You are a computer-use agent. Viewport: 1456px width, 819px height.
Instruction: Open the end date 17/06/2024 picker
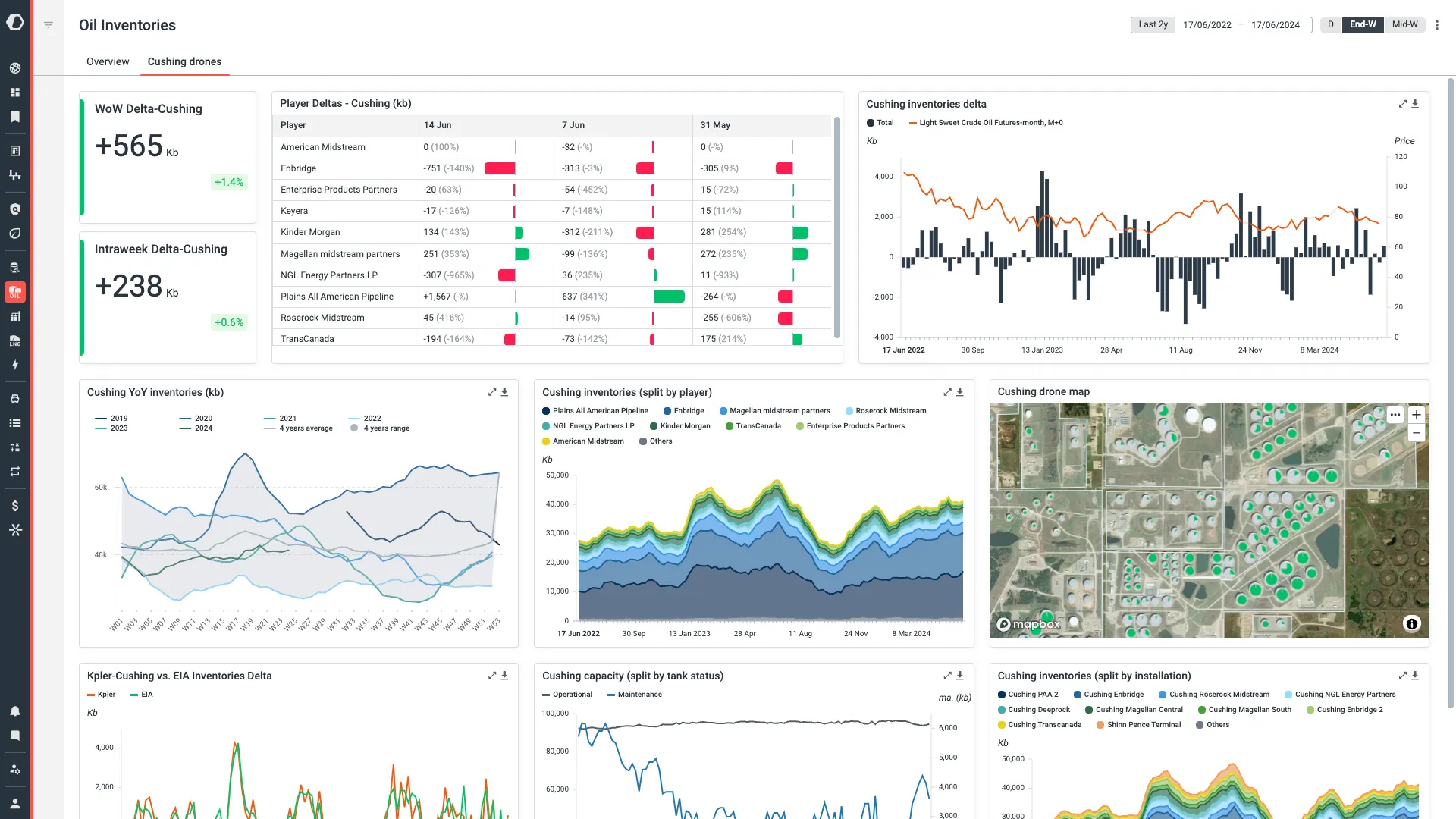pyautogui.click(x=1276, y=25)
